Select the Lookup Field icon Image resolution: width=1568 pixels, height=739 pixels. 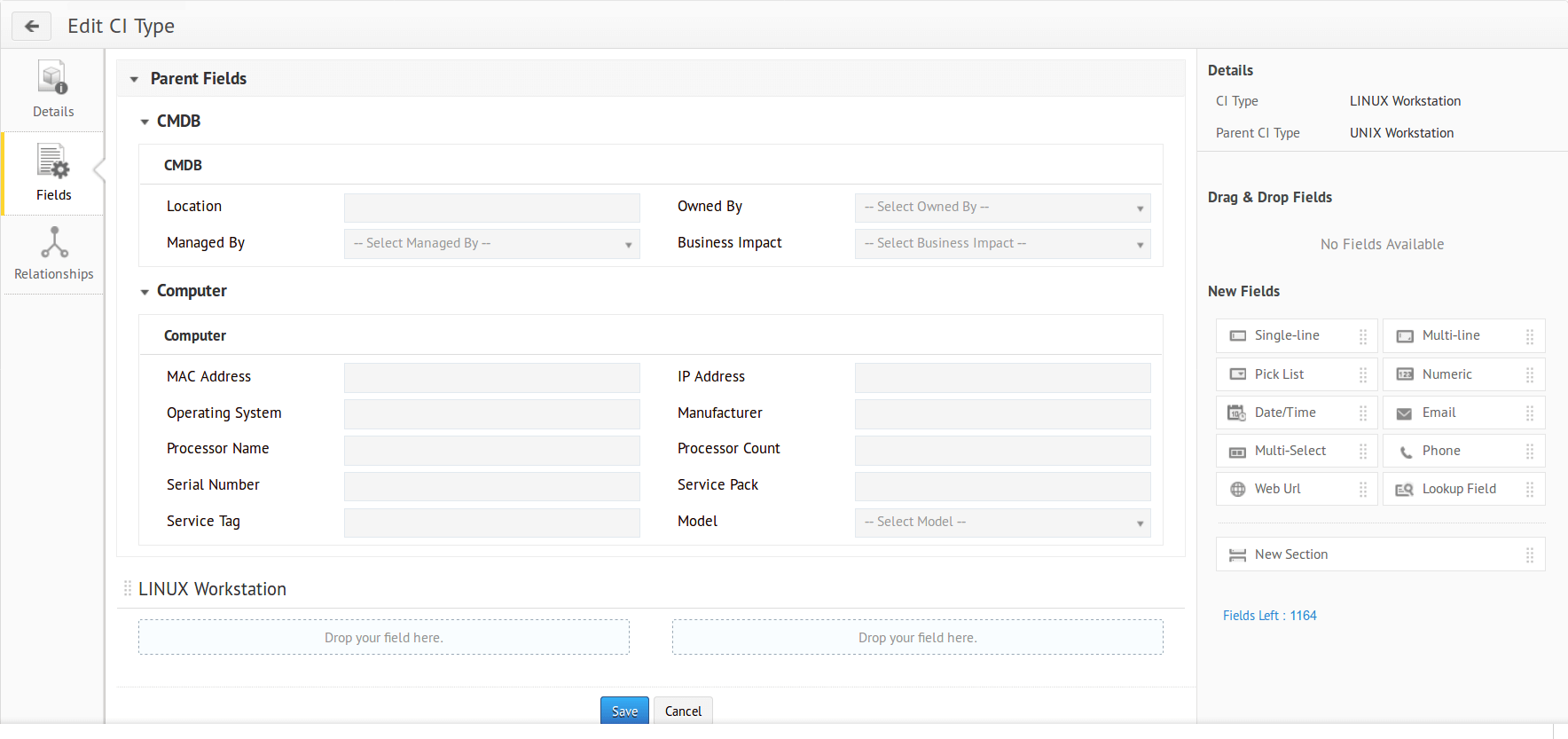point(1404,490)
